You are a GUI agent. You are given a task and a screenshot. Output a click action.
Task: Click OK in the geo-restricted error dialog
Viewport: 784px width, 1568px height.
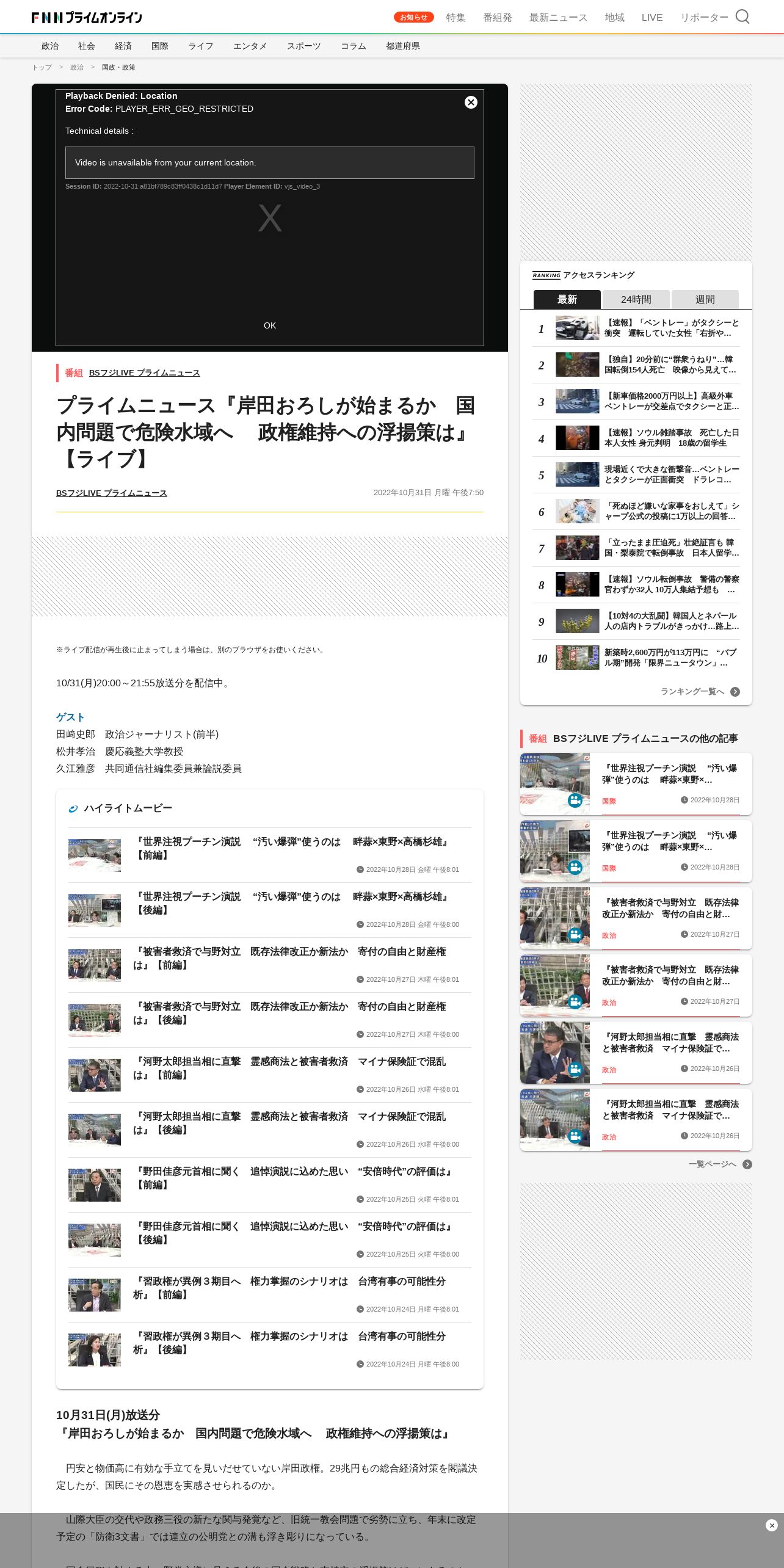[270, 325]
